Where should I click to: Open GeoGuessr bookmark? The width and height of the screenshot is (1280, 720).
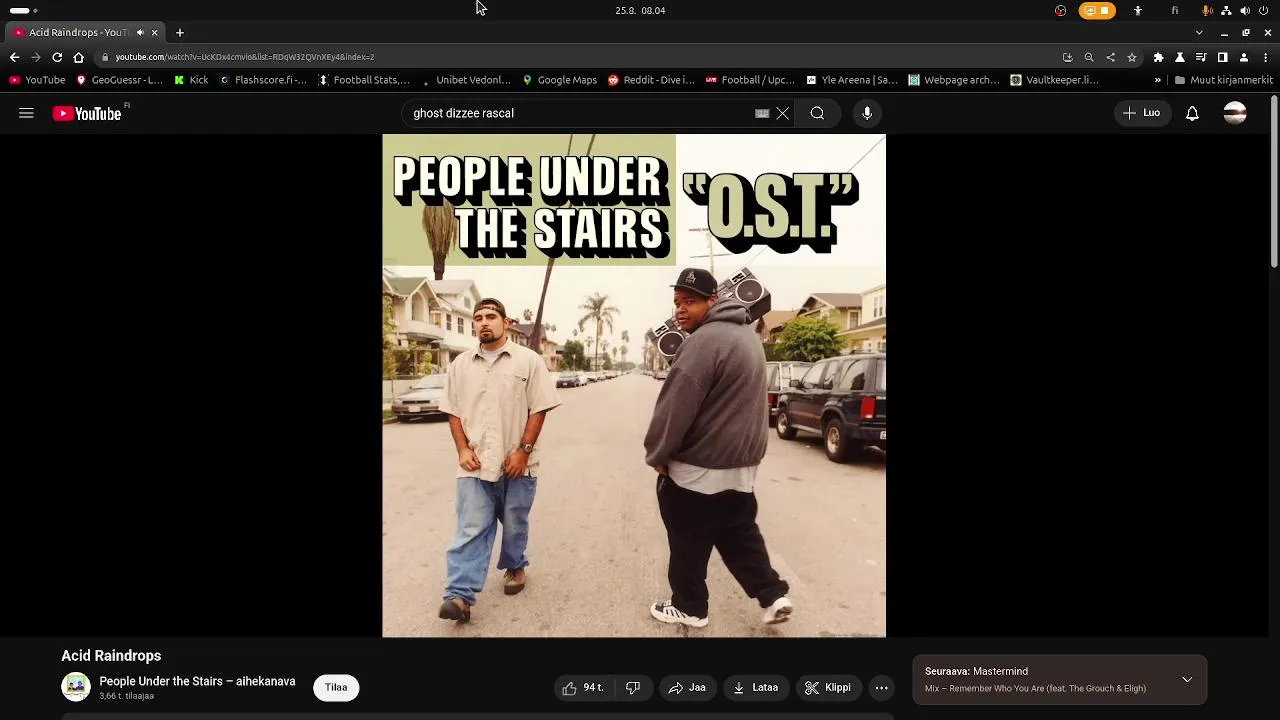point(119,80)
